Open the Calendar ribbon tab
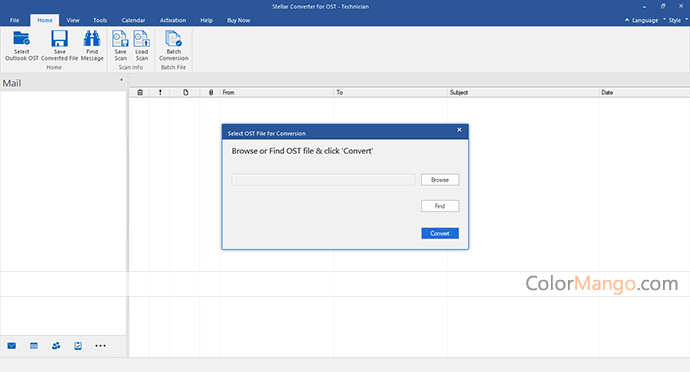Screen dimensions: 690x372 coord(133,20)
